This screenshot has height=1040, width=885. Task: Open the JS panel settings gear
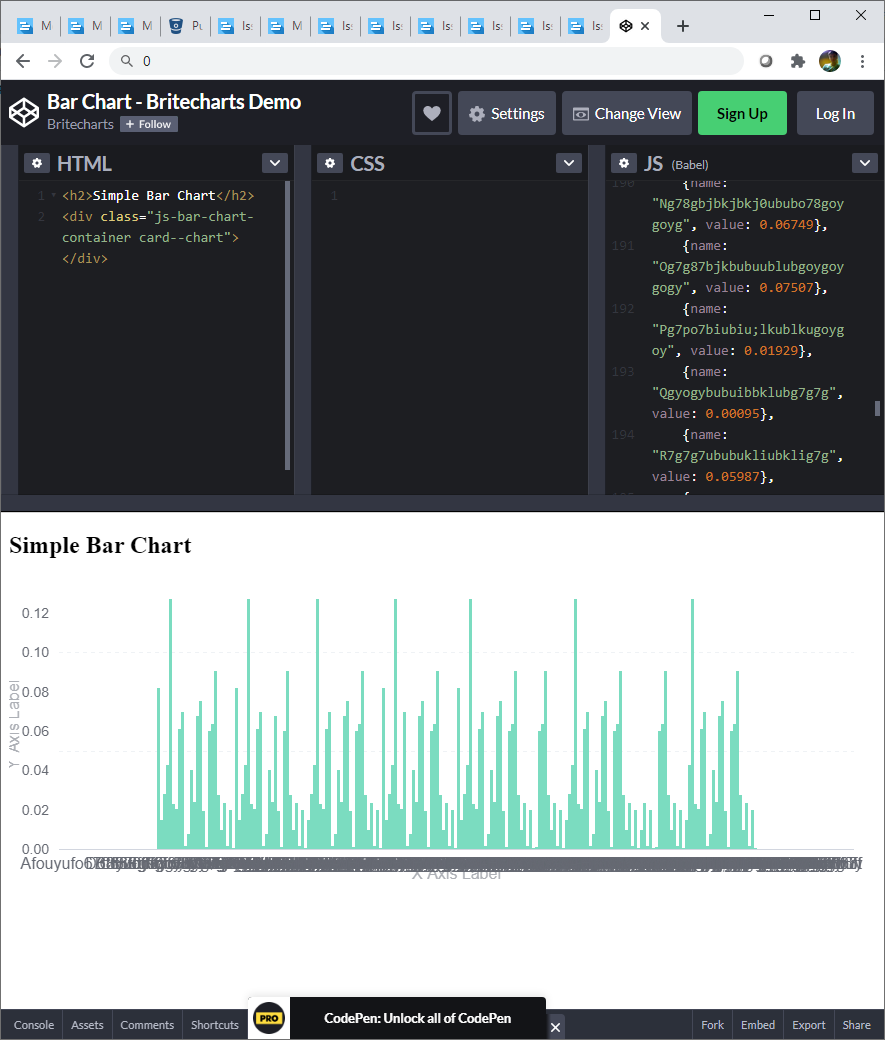tap(623, 162)
